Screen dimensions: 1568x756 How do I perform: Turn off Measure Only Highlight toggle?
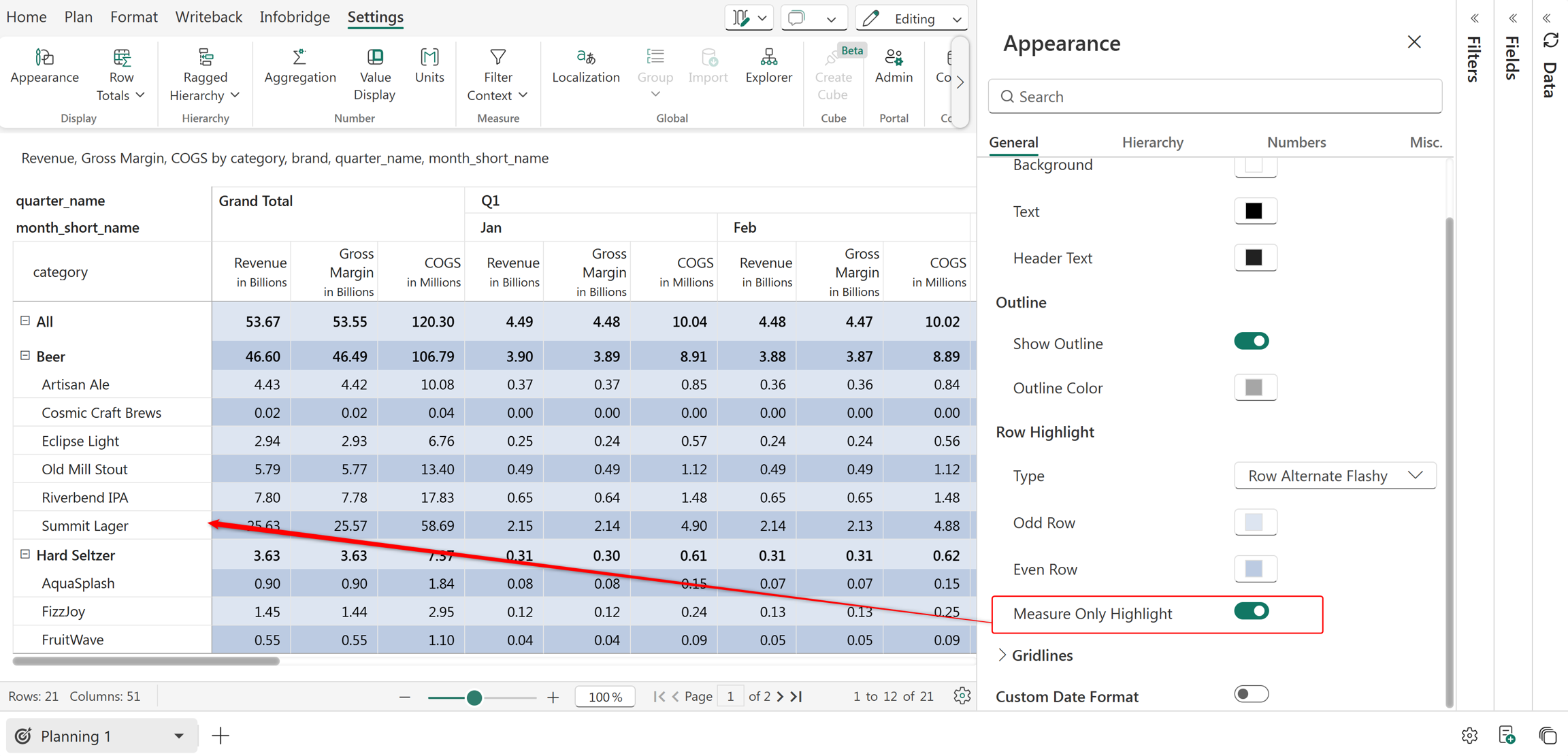click(x=1251, y=612)
